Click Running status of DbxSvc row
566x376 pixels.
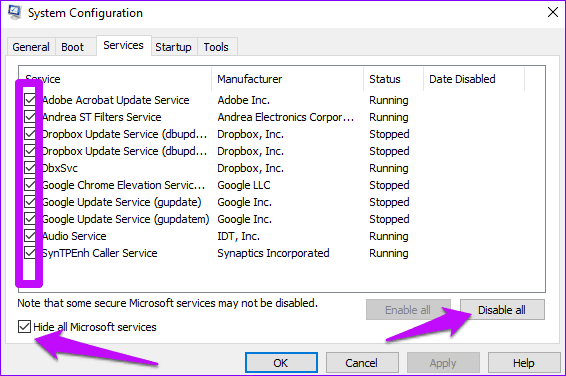[389, 168]
